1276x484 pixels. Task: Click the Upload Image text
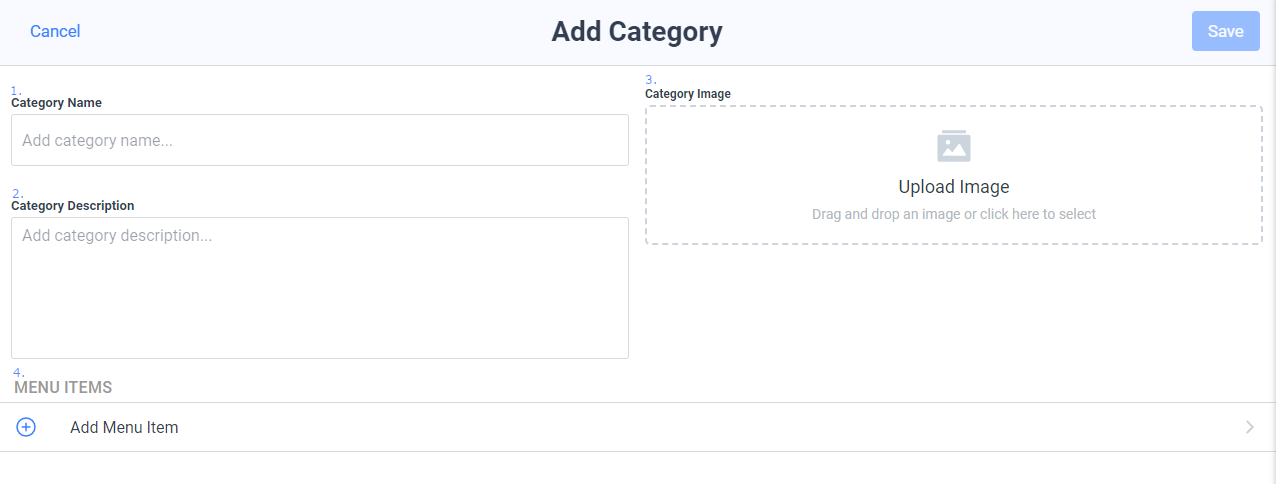point(954,187)
